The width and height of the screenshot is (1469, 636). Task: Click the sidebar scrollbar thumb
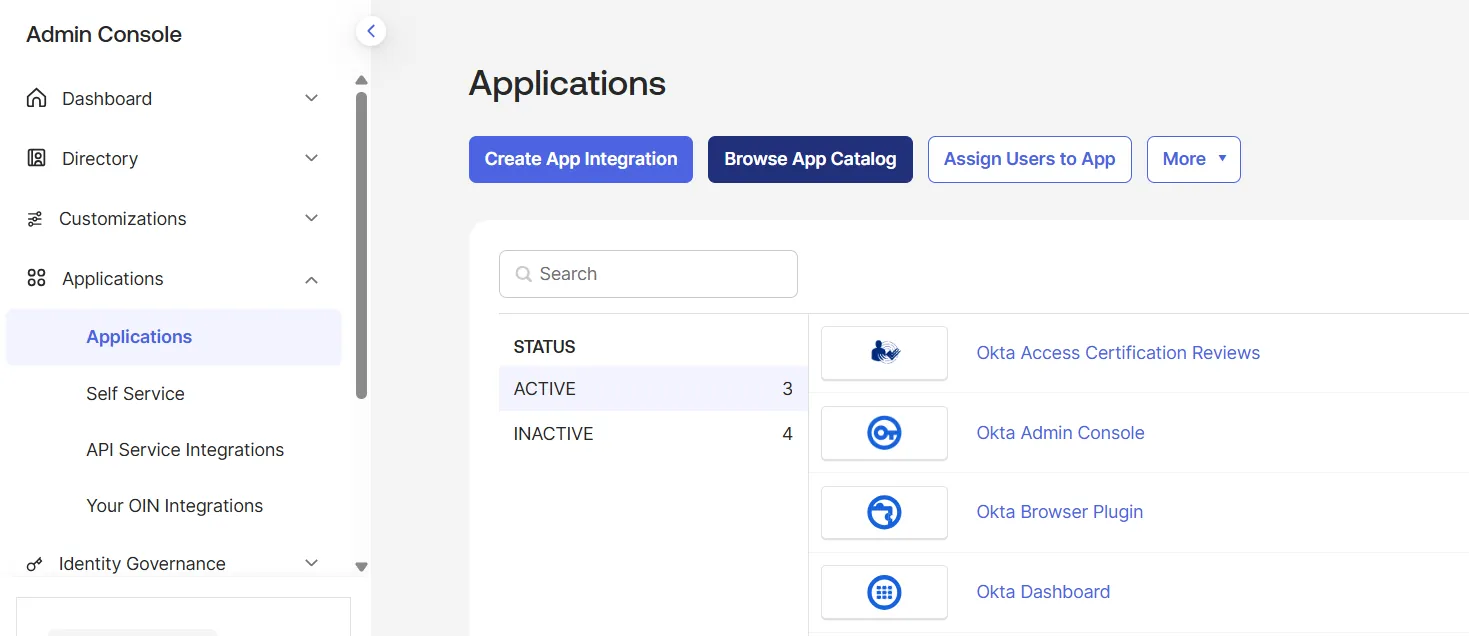pos(362,245)
